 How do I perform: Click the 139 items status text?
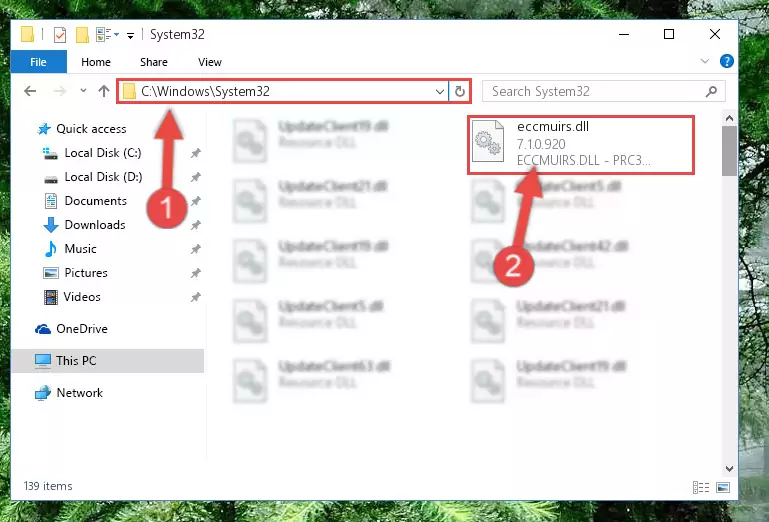(x=48, y=486)
